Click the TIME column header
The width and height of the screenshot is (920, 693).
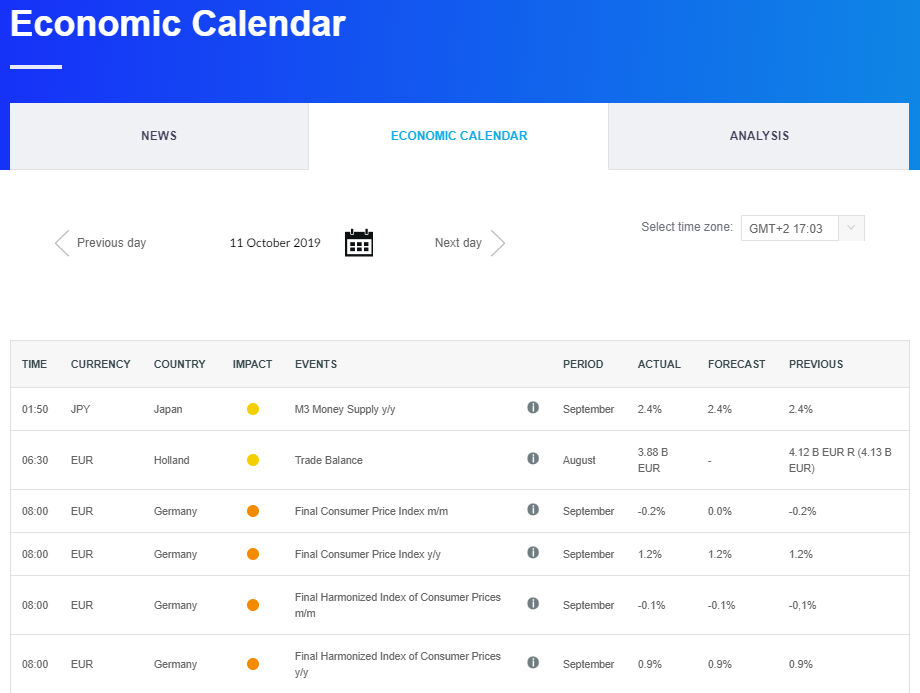[34, 364]
